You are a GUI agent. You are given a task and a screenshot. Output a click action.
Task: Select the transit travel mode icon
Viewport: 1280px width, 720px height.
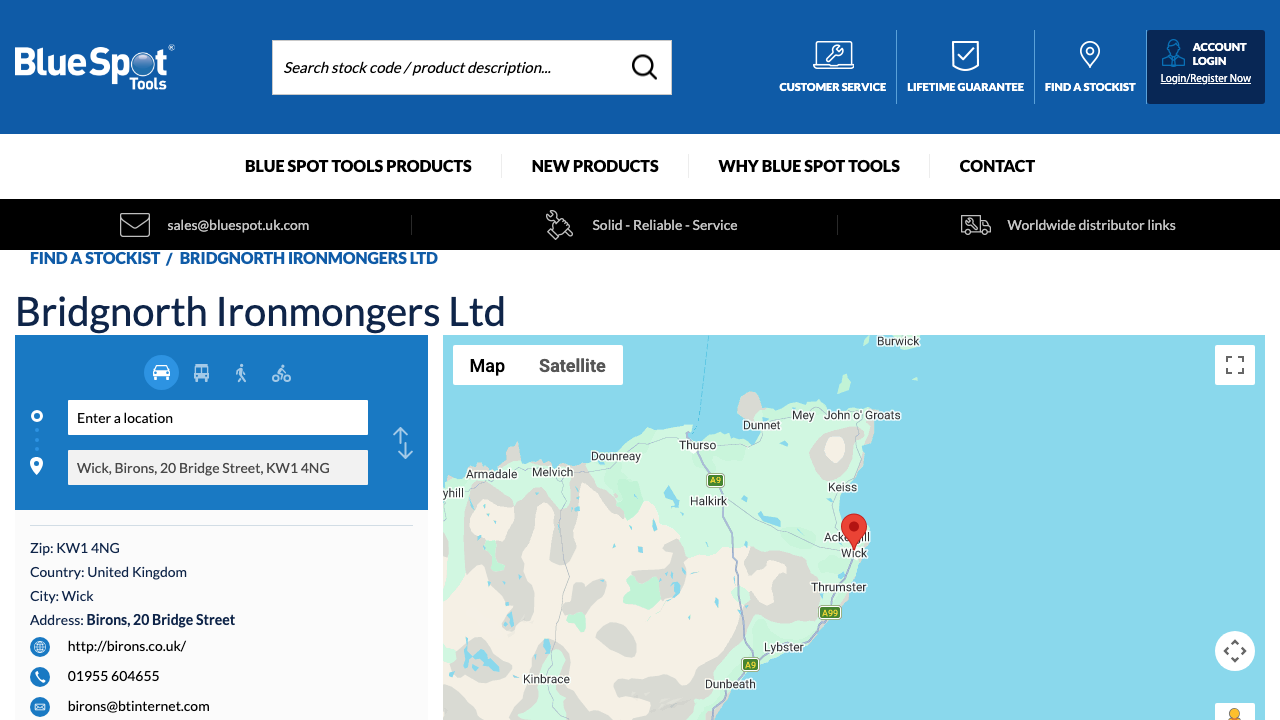pyautogui.click(x=201, y=372)
